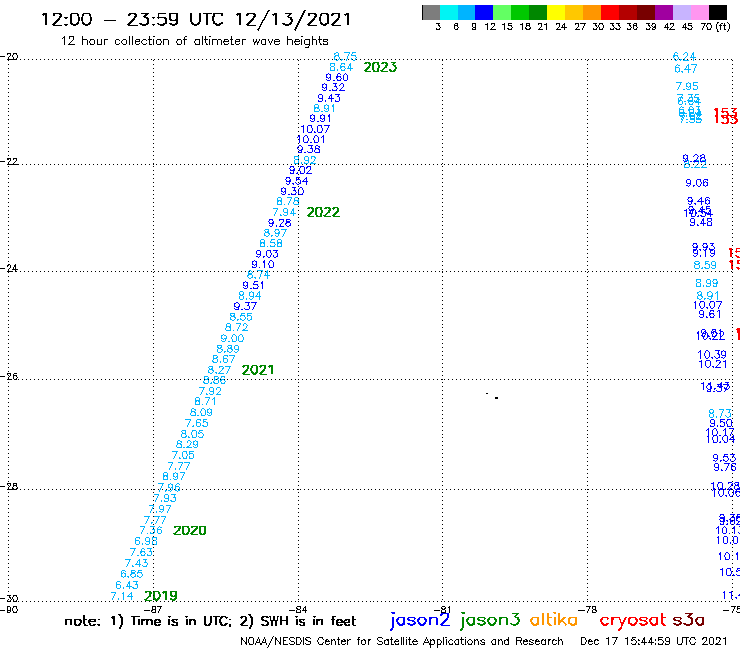Click the wave height value '7.94'
The width and height of the screenshot is (740, 650).
[284, 212]
